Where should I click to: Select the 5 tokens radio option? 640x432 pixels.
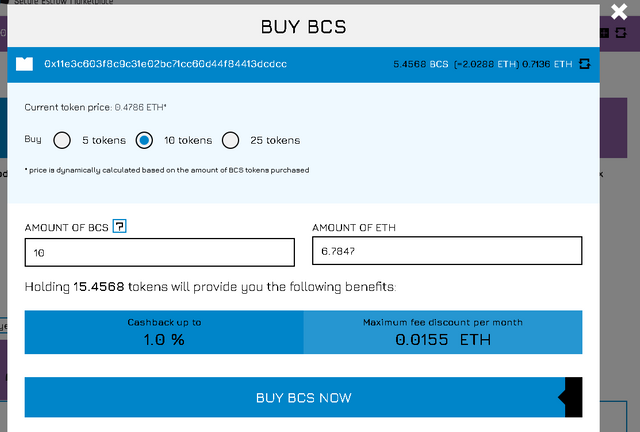click(x=62, y=140)
